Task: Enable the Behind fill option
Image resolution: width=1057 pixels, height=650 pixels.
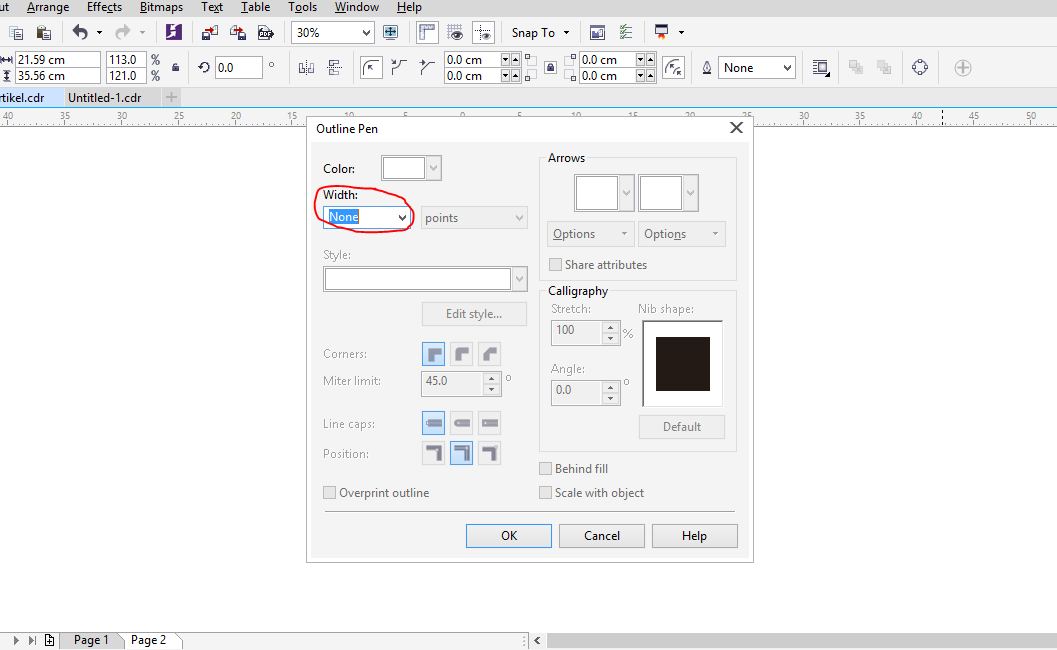Action: 546,468
